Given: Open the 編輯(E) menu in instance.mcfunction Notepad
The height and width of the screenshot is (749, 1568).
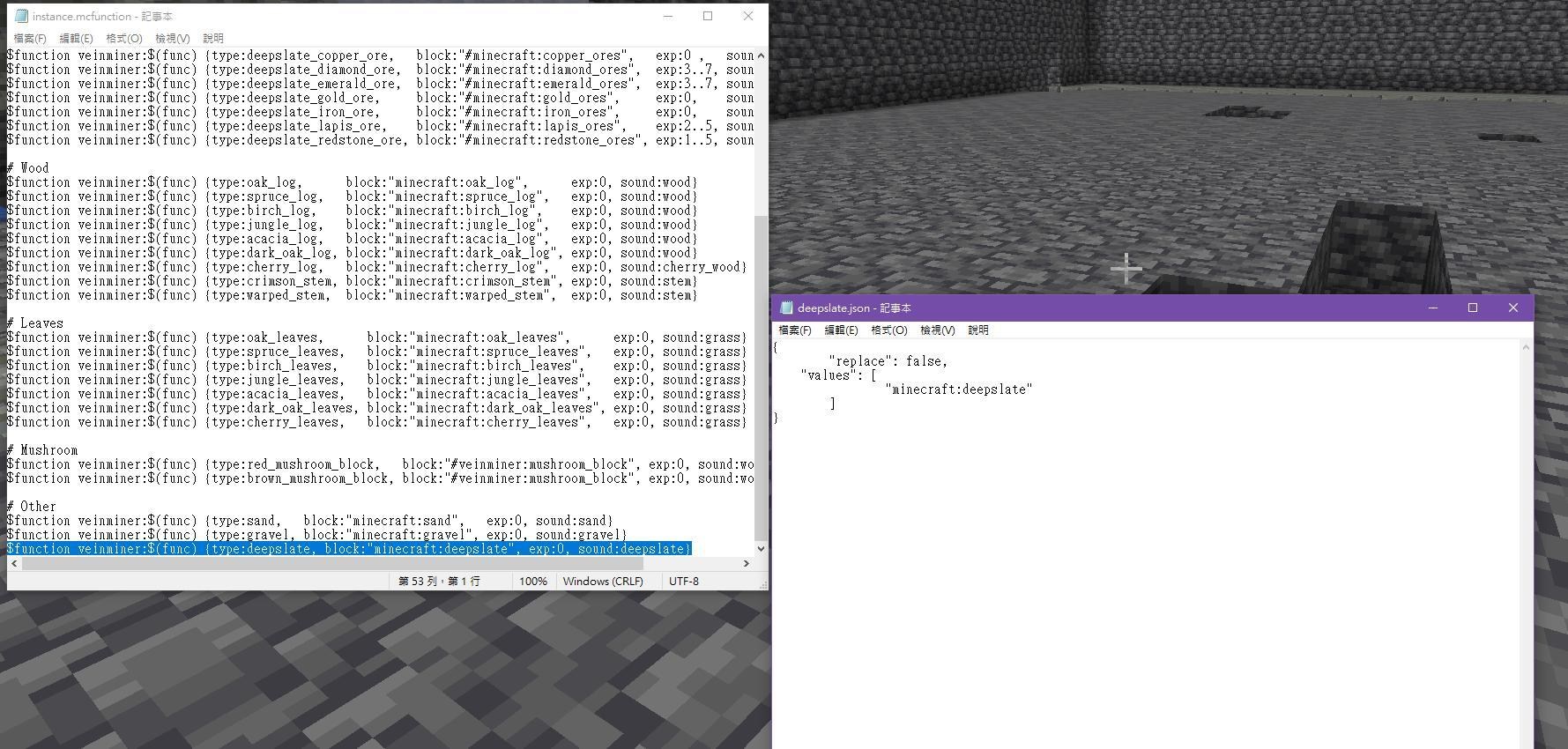Looking at the screenshot, I should click(76, 38).
